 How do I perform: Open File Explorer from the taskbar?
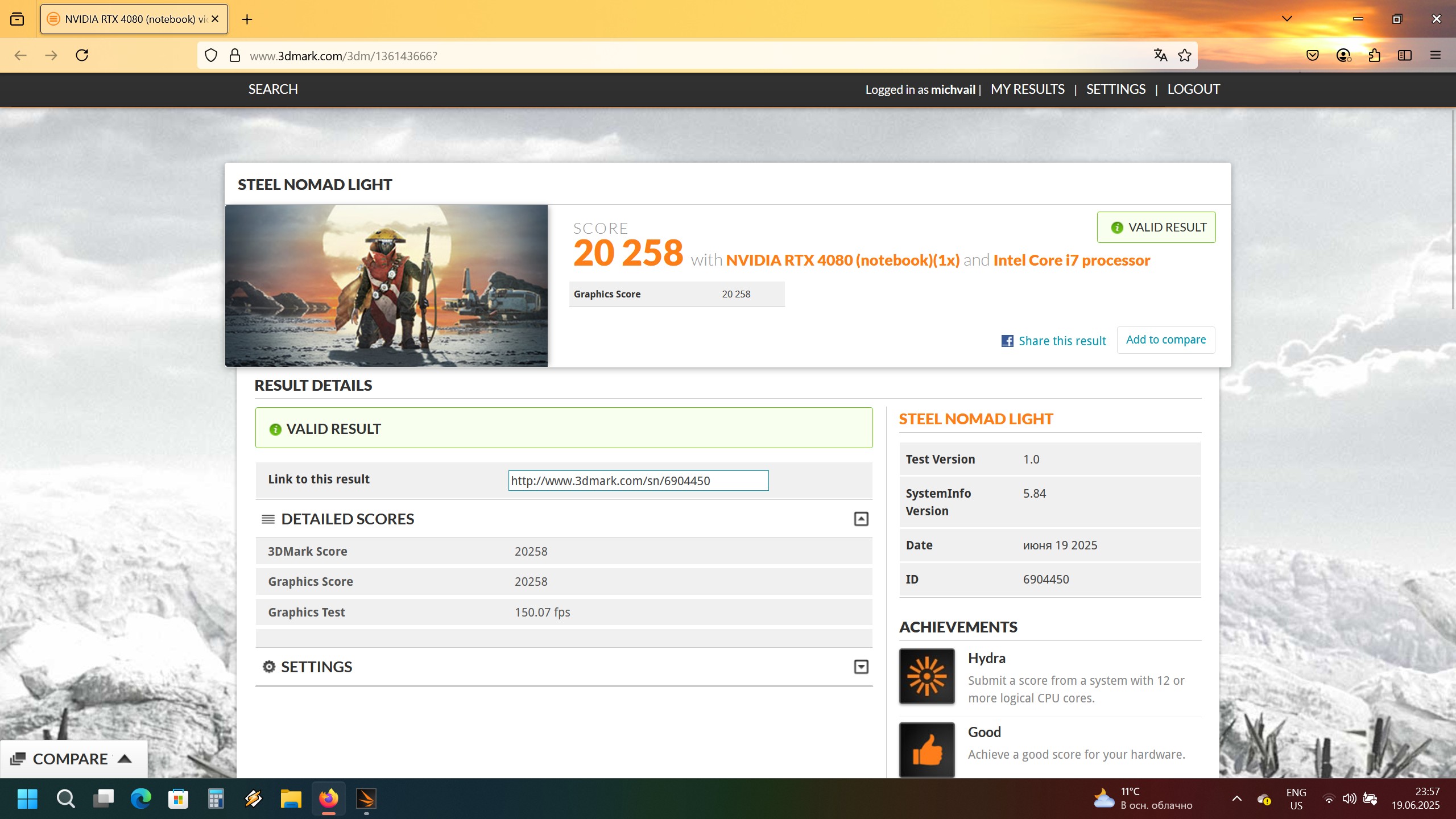pyautogui.click(x=291, y=799)
